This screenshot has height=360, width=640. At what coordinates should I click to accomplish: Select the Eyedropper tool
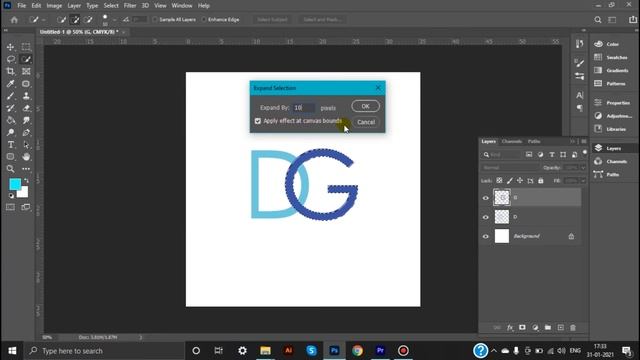coord(11,84)
